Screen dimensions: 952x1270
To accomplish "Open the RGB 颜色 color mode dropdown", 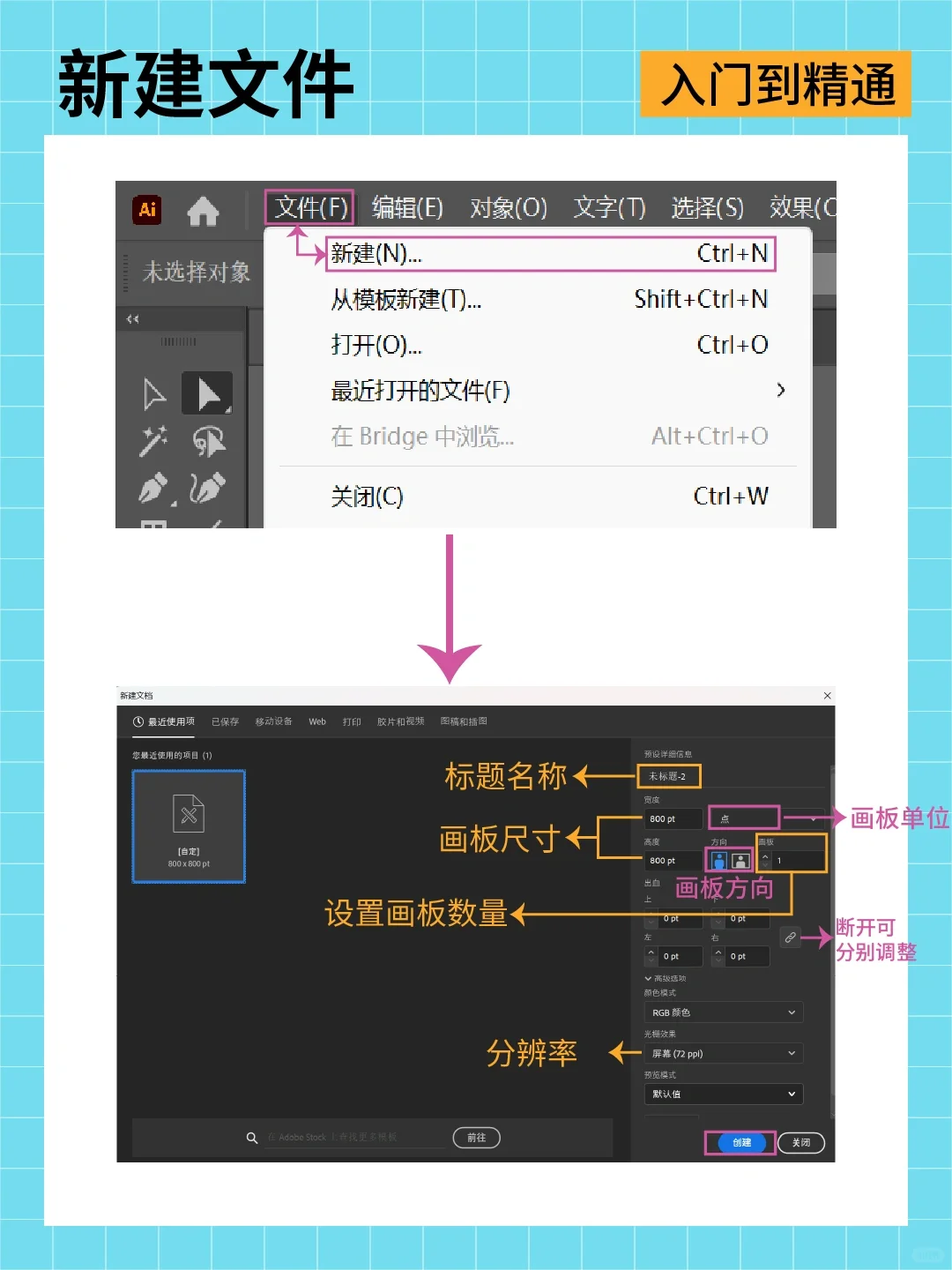I will pos(723,1012).
